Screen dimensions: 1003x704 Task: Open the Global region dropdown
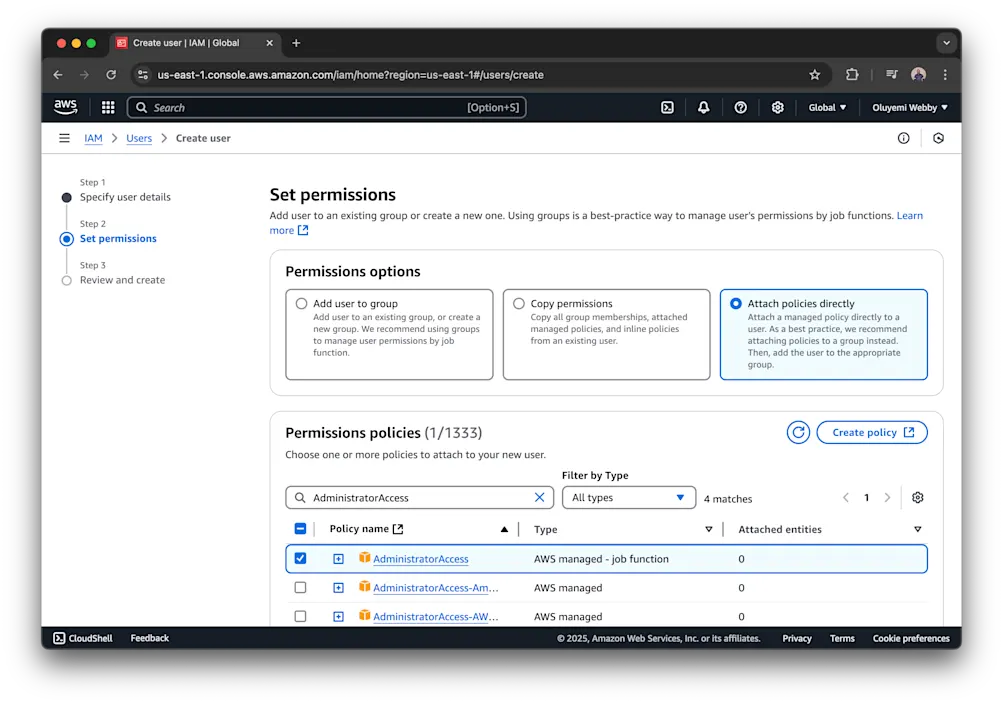826,107
